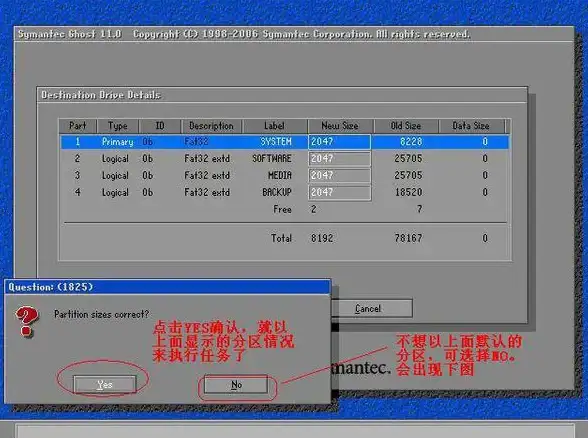The image size is (588, 438).
Task: Select the BACKUP label in row 4
Action: click(277, 192)
